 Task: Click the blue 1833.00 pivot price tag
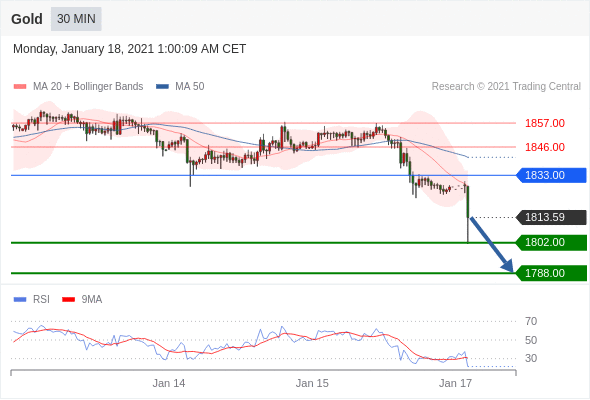coord(551,175)
